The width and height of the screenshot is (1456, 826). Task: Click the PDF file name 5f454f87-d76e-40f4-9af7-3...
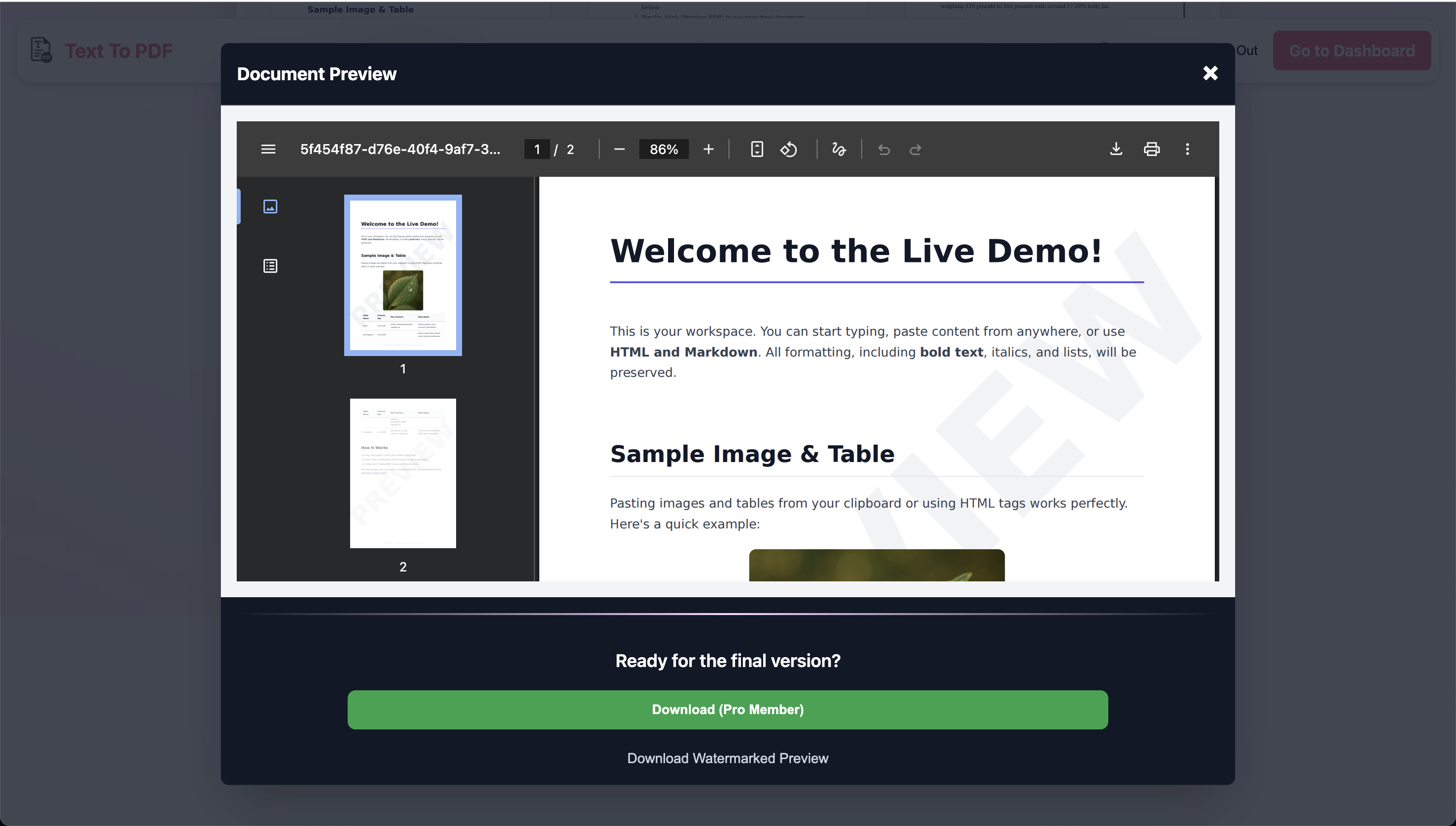400,149
